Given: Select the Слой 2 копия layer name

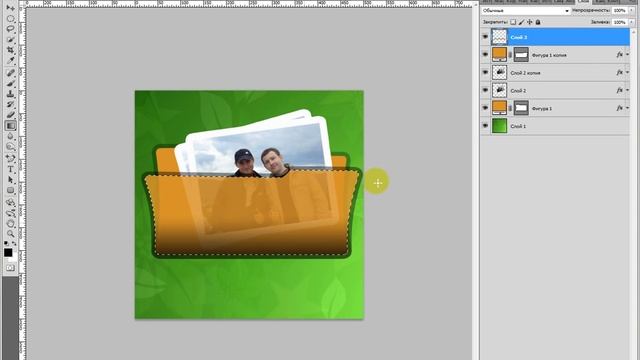Looking at the screenshot, I should (x=525, y=73).
